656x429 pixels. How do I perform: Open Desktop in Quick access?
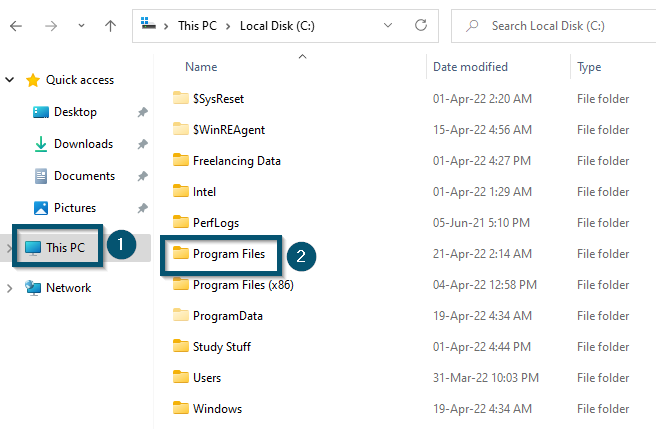tap(75, 112)
